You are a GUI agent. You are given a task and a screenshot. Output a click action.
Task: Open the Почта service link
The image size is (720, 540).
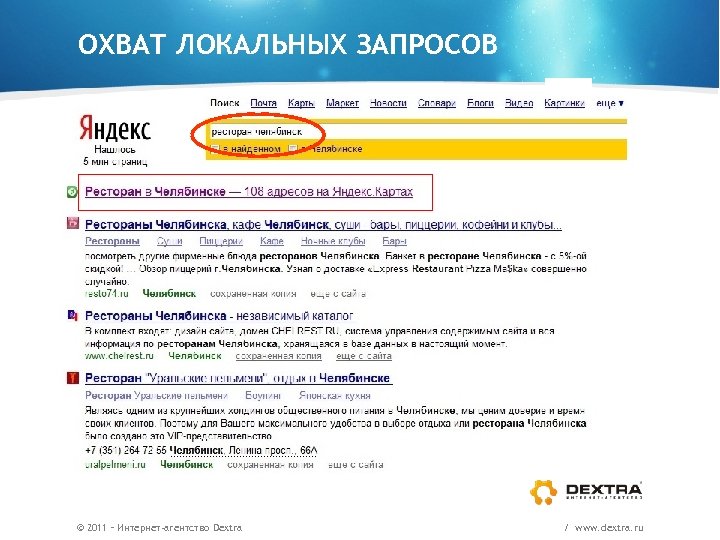263,103
